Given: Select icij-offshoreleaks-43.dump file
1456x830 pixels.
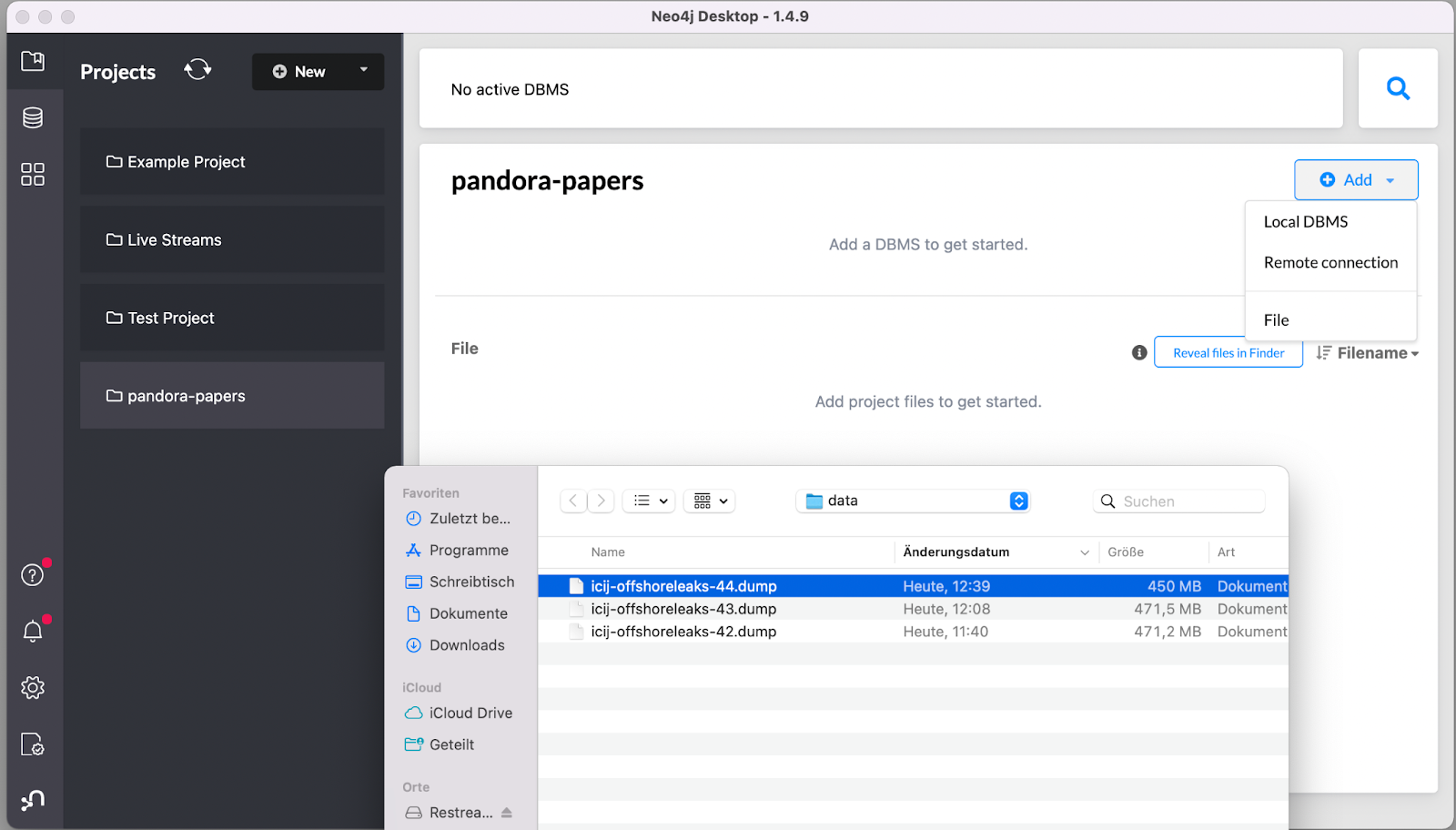Looking at the screenshot, I should point(913,609).
